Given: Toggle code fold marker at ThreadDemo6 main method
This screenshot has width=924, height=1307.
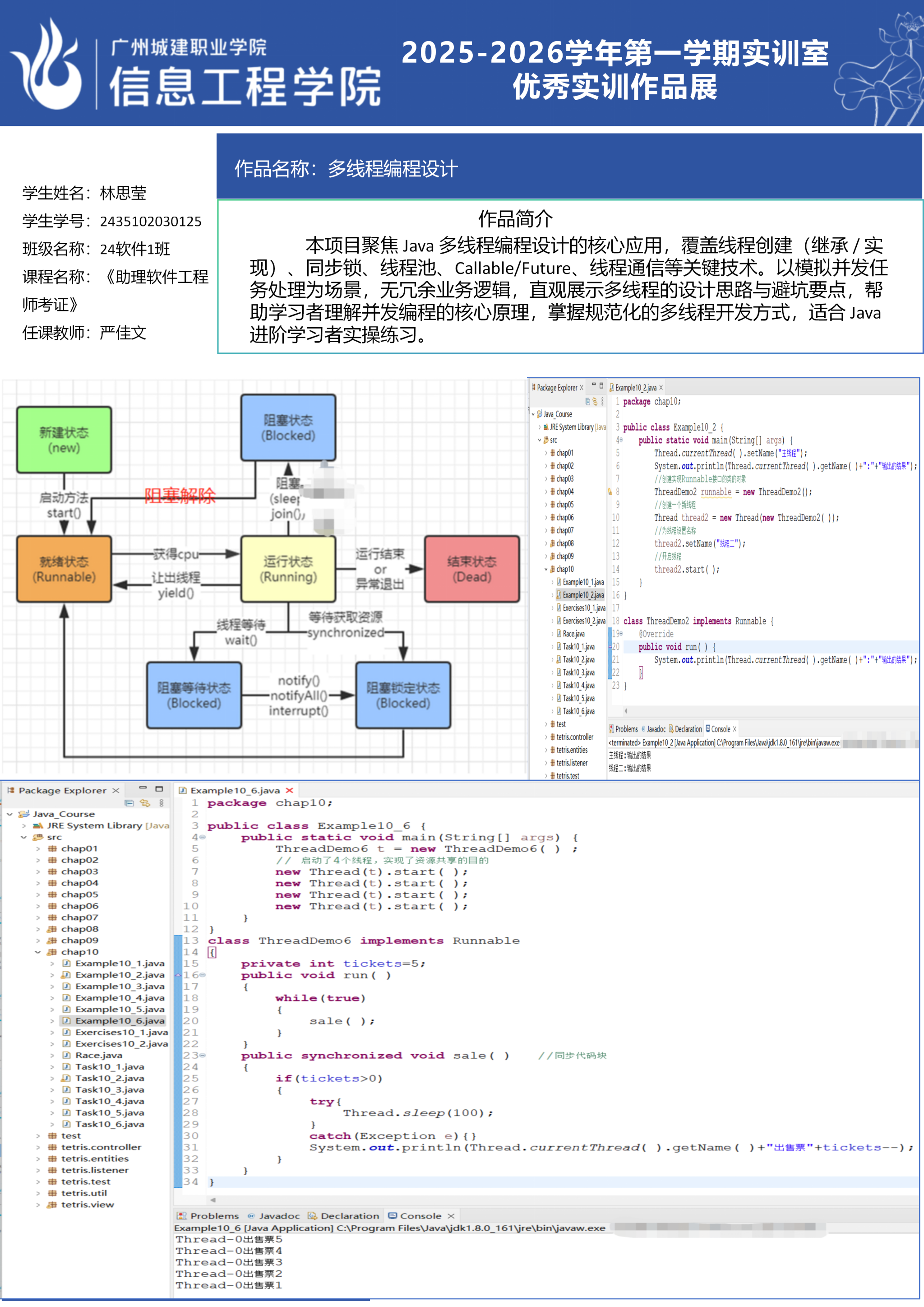Looking at the screenshot, I should point(203,837).
